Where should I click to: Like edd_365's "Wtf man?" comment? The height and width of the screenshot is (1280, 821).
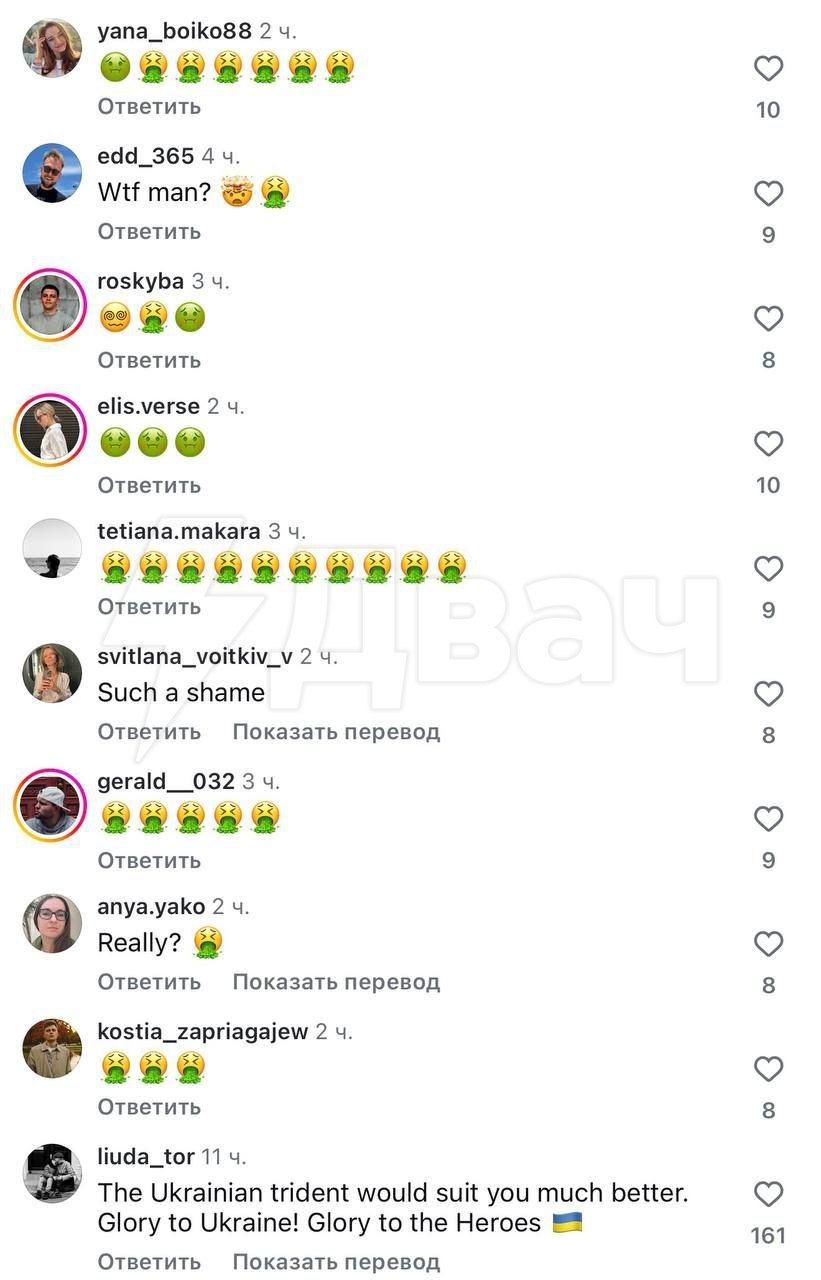pos(768,194)
